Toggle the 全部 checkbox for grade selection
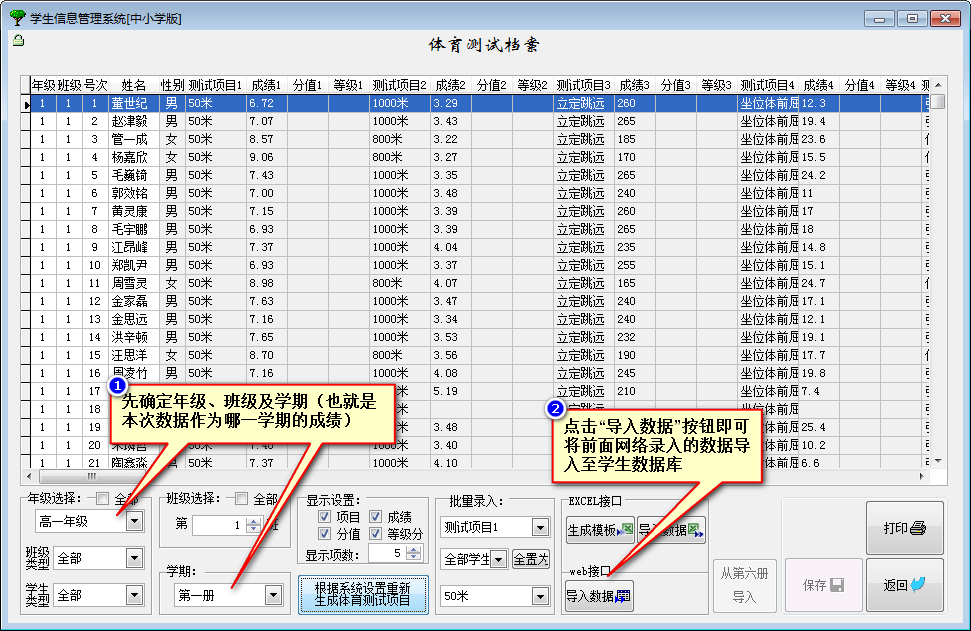This screenshot has width=971, height=631. click(102, 499)
